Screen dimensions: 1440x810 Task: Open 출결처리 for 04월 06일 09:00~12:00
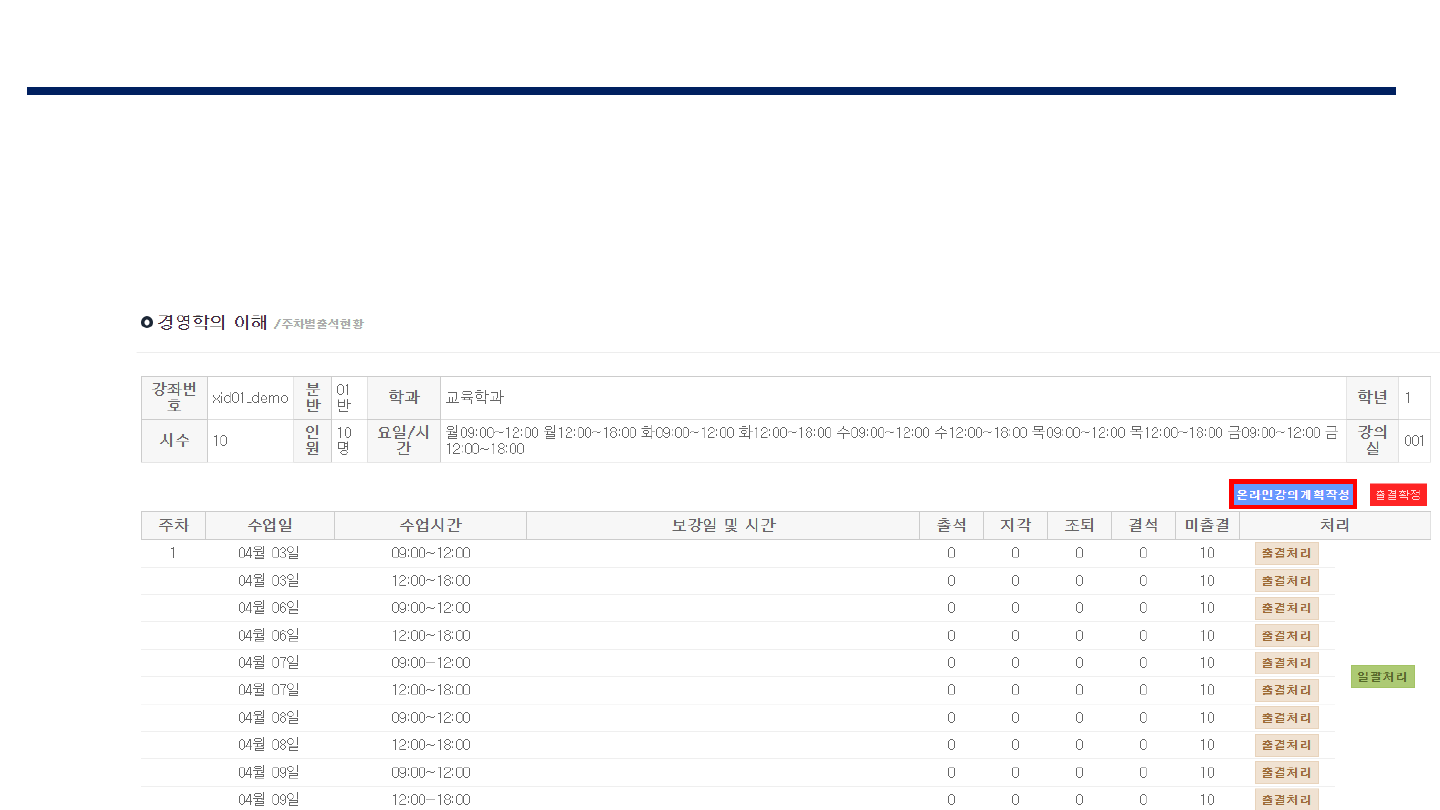(x=1286, y=608)
